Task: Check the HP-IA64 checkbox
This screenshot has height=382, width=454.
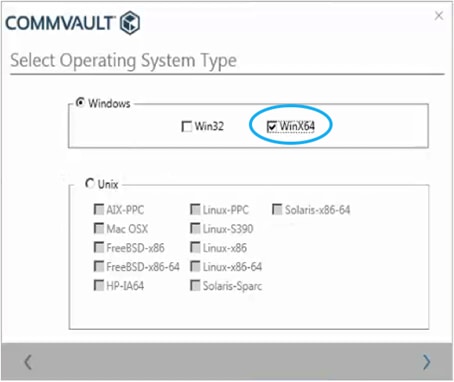Action: 99,286
